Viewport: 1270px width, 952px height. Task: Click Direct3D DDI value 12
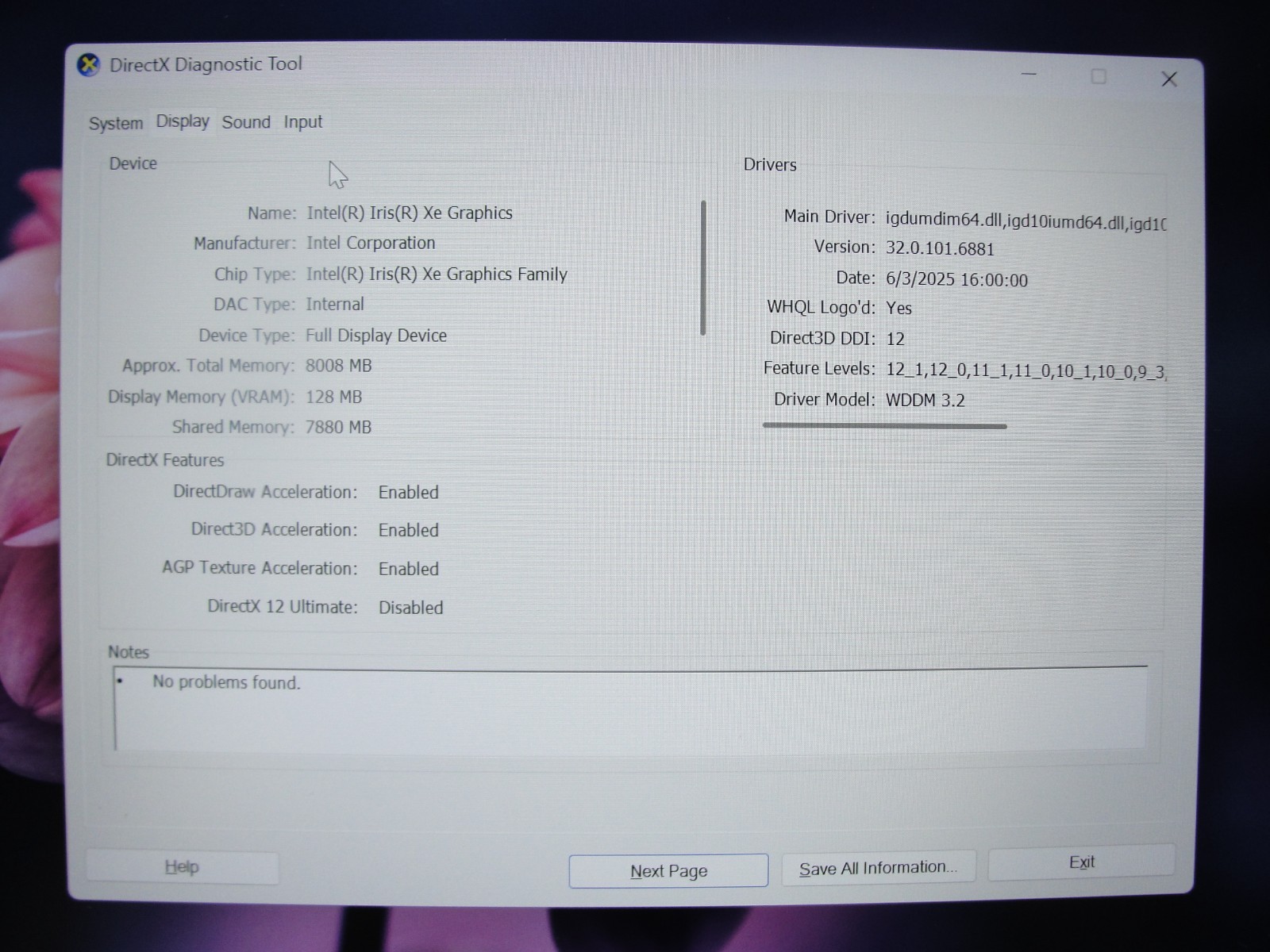click(x=895, y=339)
